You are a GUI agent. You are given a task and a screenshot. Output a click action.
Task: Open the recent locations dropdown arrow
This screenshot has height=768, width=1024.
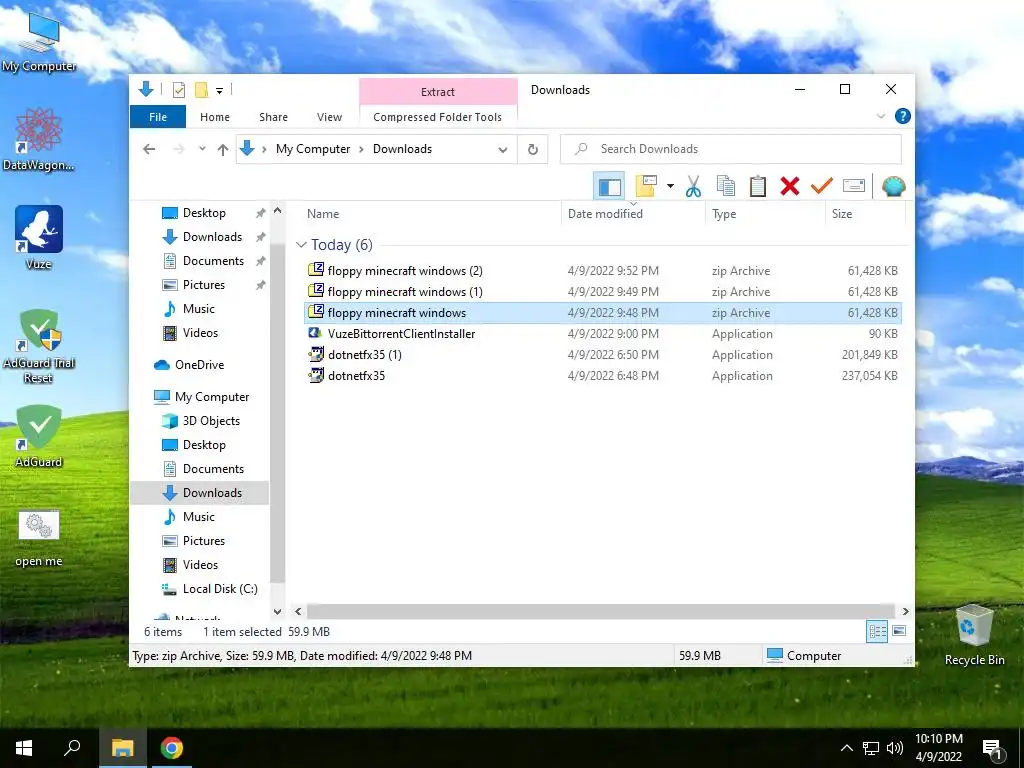point(202,149)
